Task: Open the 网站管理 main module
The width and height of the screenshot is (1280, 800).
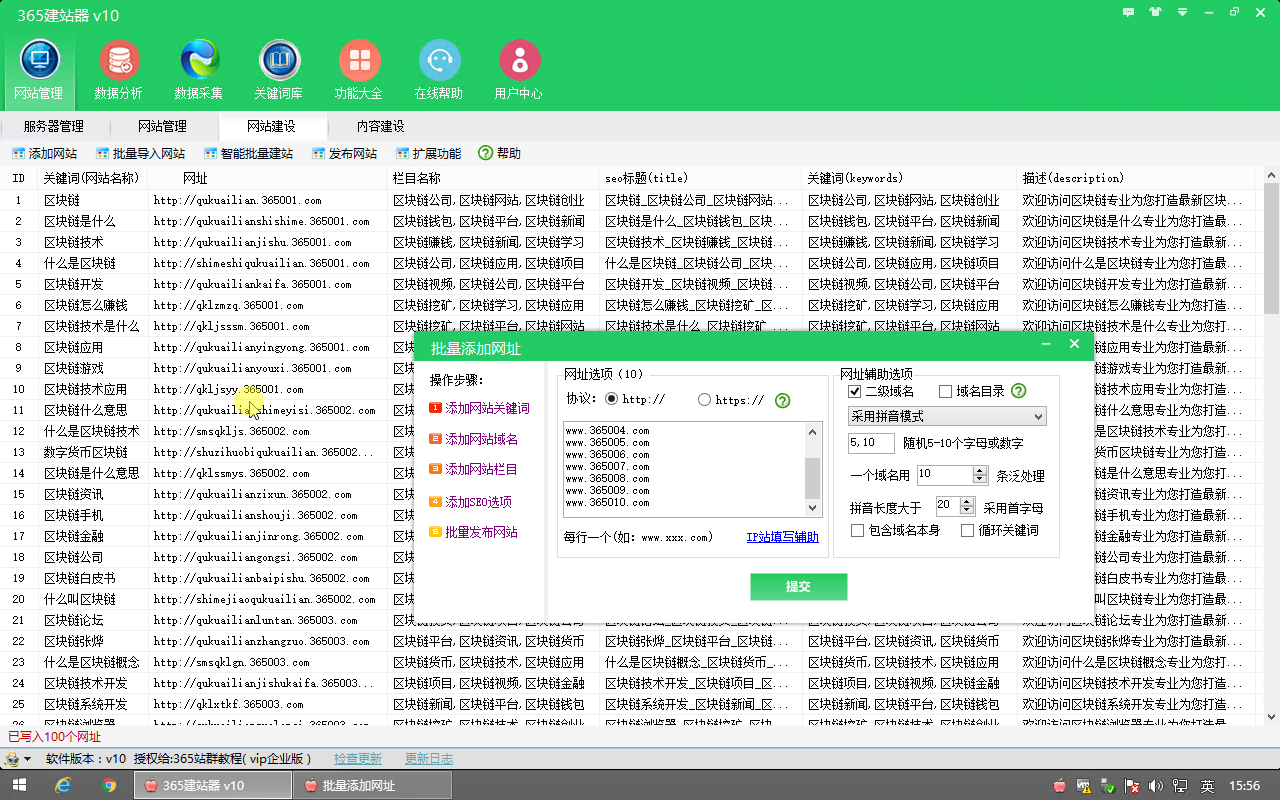Action: tap(39, 70)
